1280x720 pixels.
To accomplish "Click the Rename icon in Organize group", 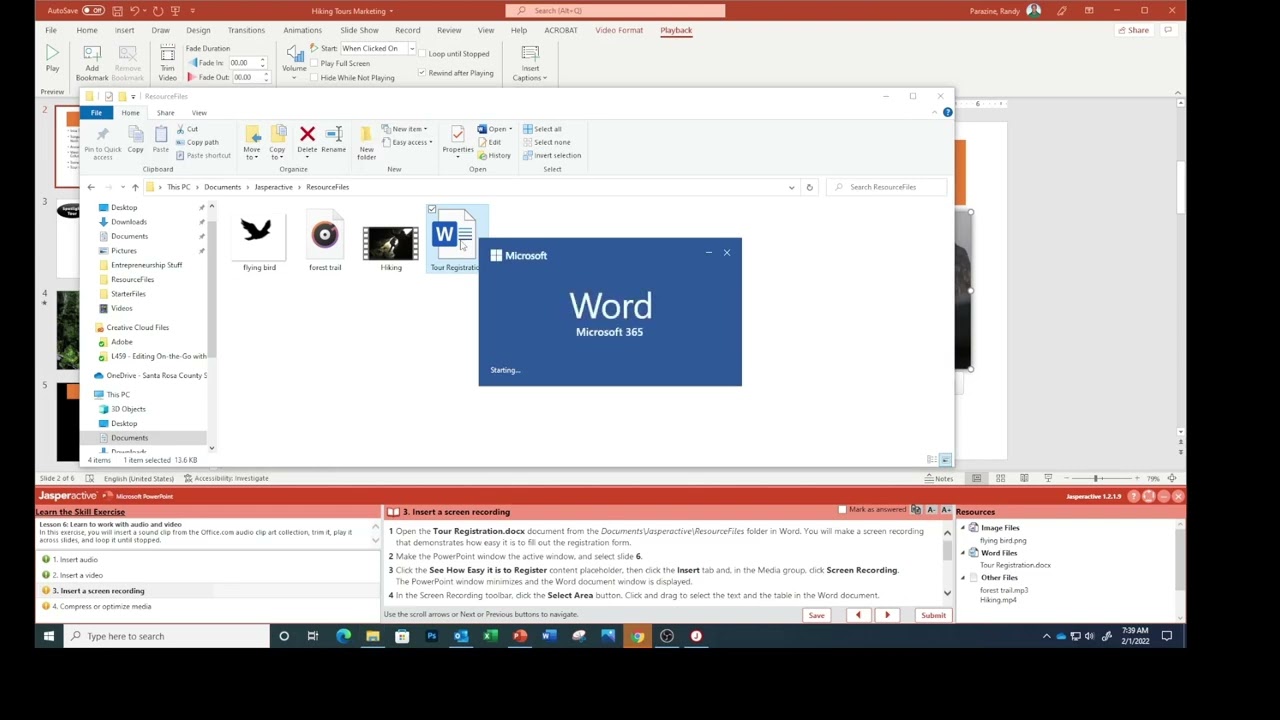I will (x=333, y=134).
